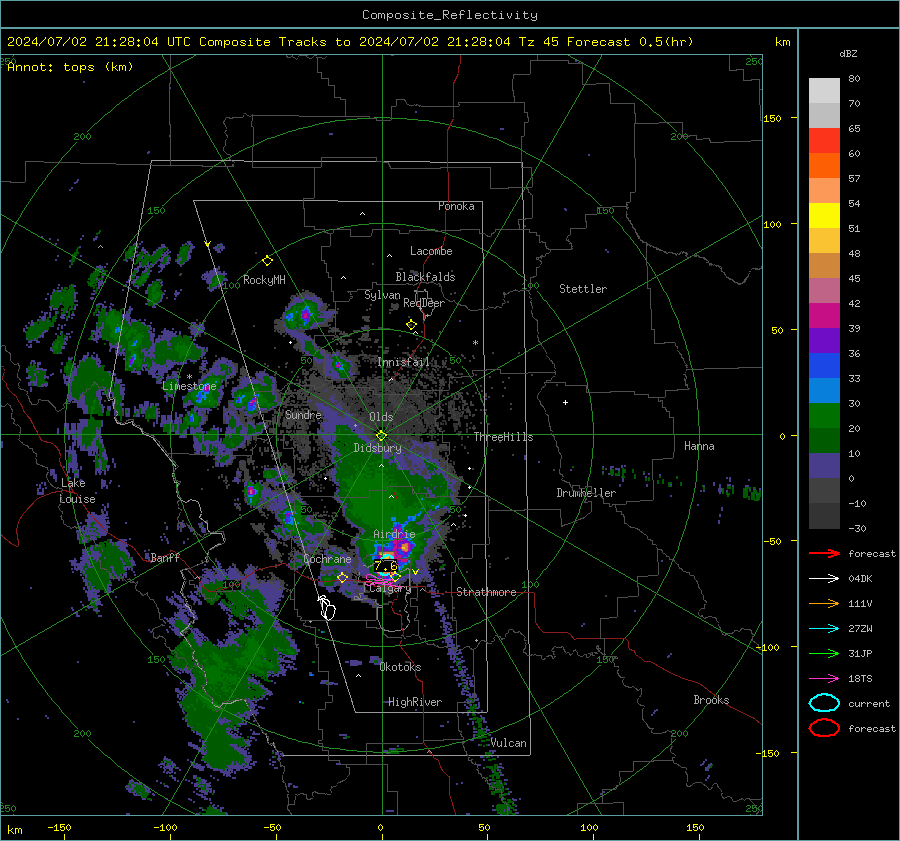This screenshot has width=900, height=841.
Task: Click the yellow diamond marker beside RockyMH
Action: (267, 261)
